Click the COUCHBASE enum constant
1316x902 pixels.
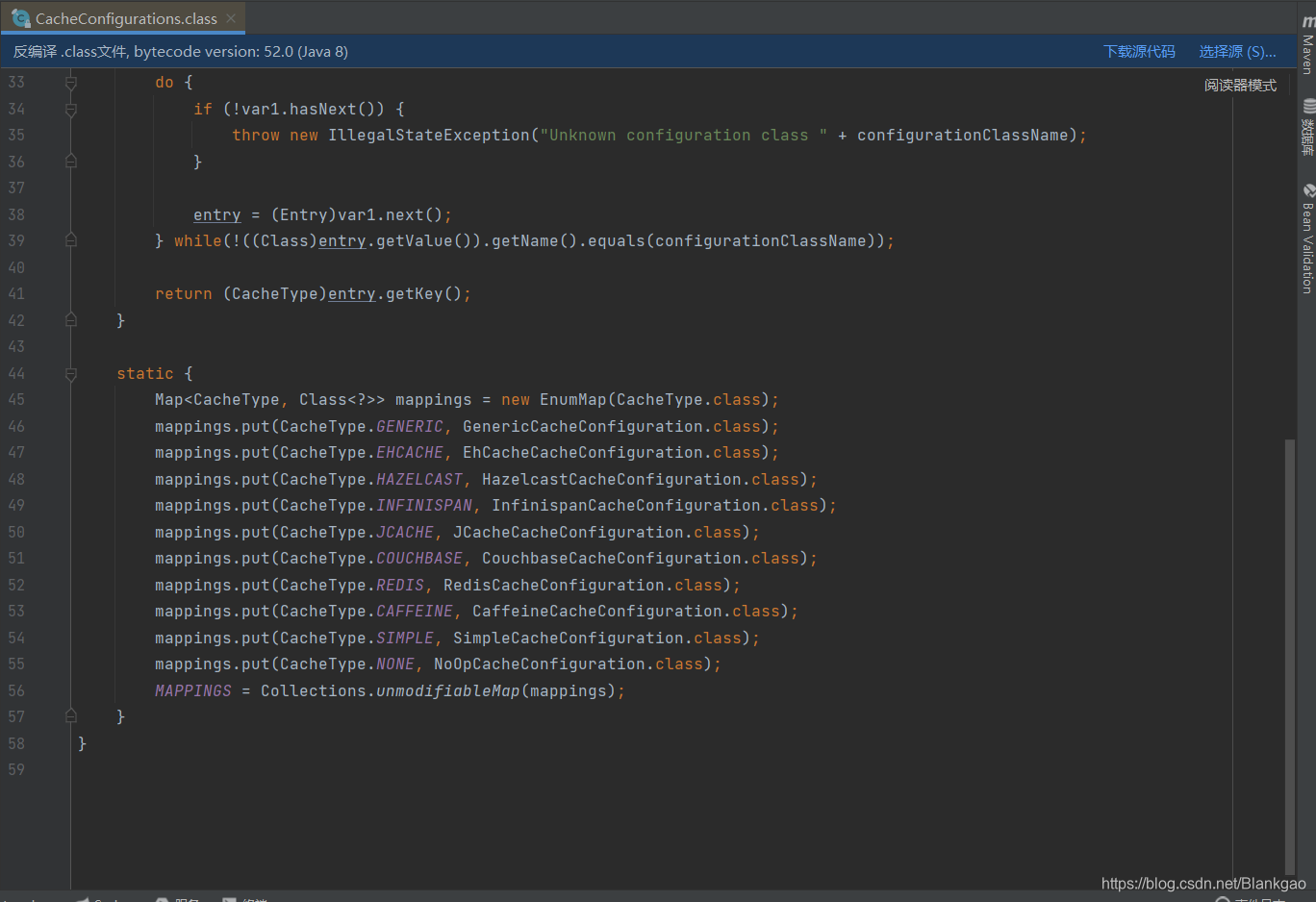[x=419, y=559]
